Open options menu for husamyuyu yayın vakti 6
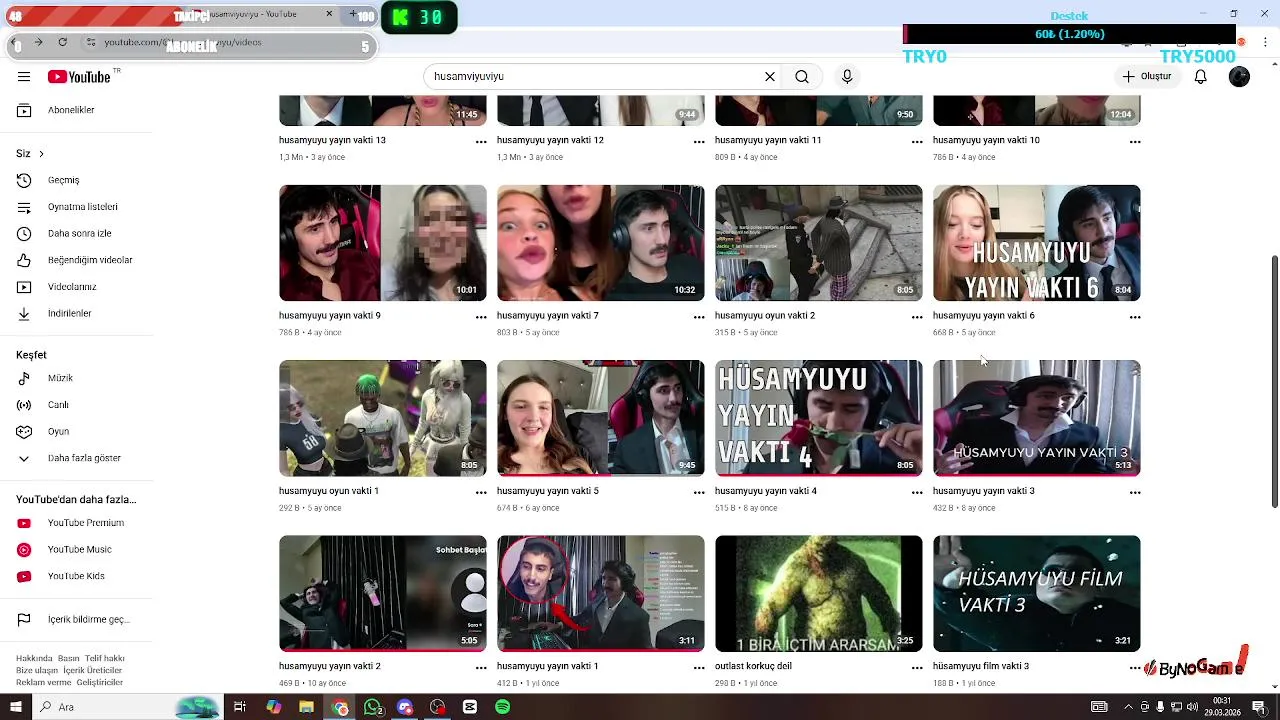Image resolution: width=1280 pixels, height=720 pixels. (x=1135, y=317)
